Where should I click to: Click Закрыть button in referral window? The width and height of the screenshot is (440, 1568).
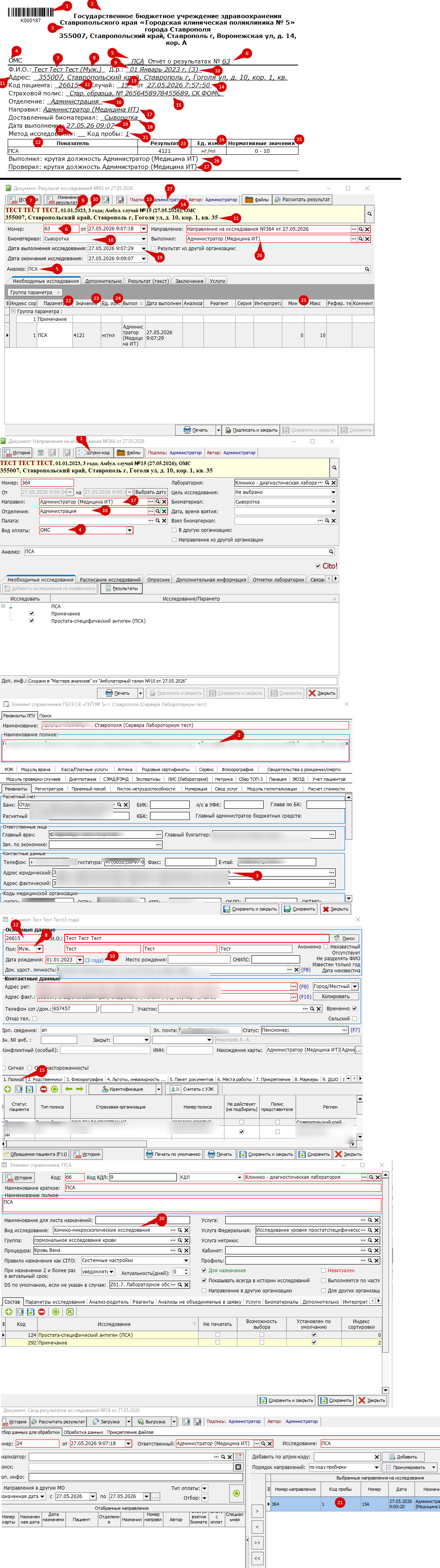point(322,693)
